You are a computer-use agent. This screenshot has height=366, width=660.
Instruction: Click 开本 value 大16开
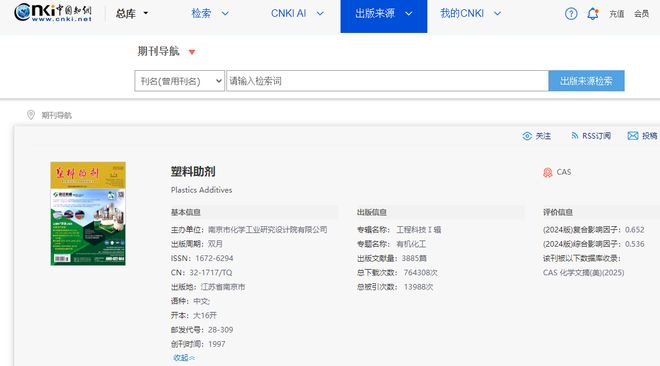click(x=205, y=316)
